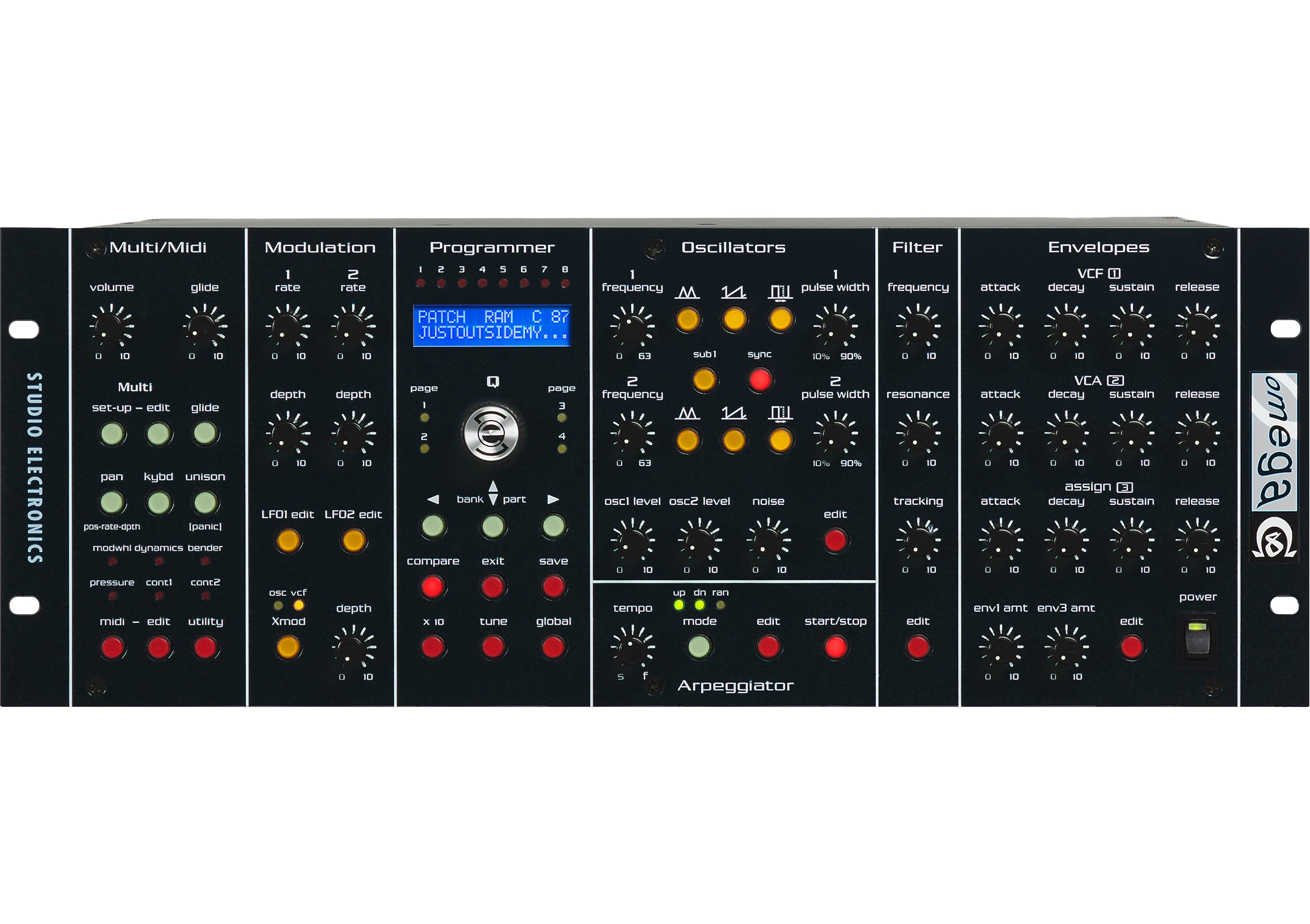Image resolution: width=1310 pixels, height=924 pixels.
Task: Click the Multi set-up button
Action: coord(112,434)
